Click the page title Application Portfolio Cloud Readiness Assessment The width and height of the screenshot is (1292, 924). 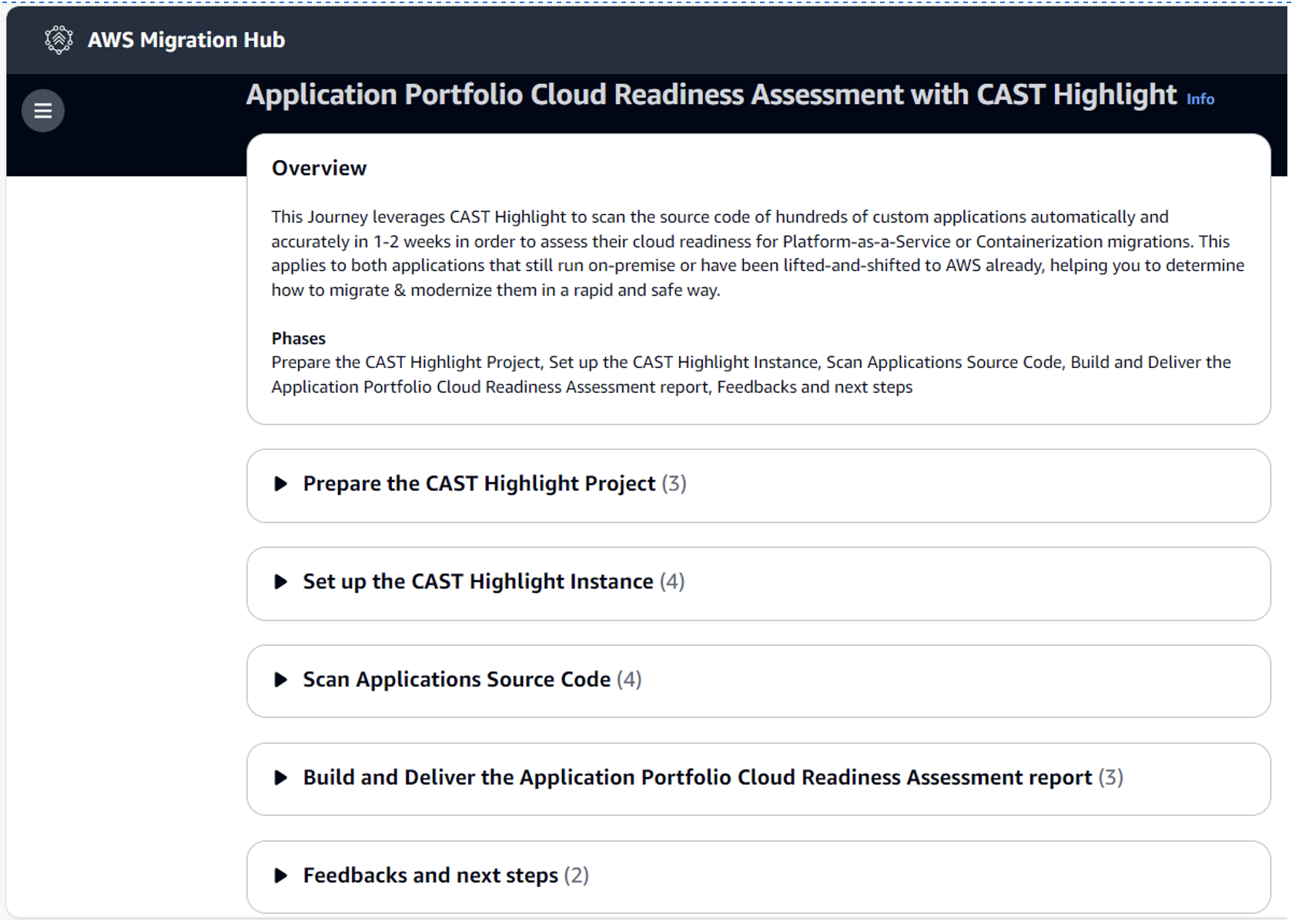(x=711, y=95)
